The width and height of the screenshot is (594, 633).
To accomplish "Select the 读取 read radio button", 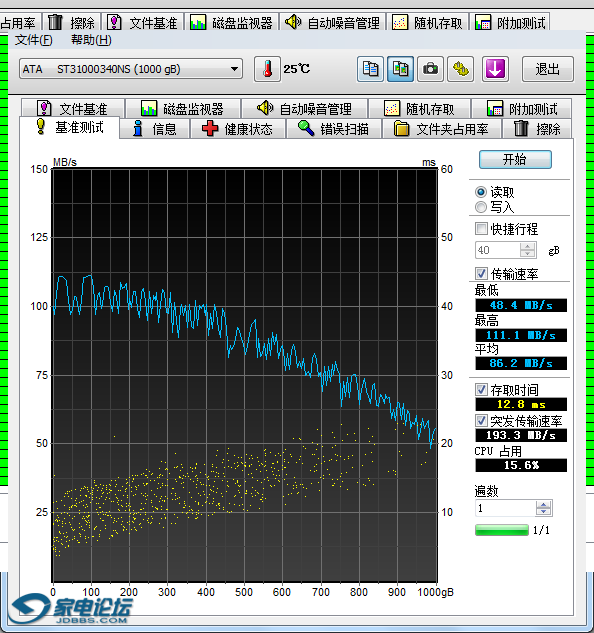I will [x=481, y=192].
